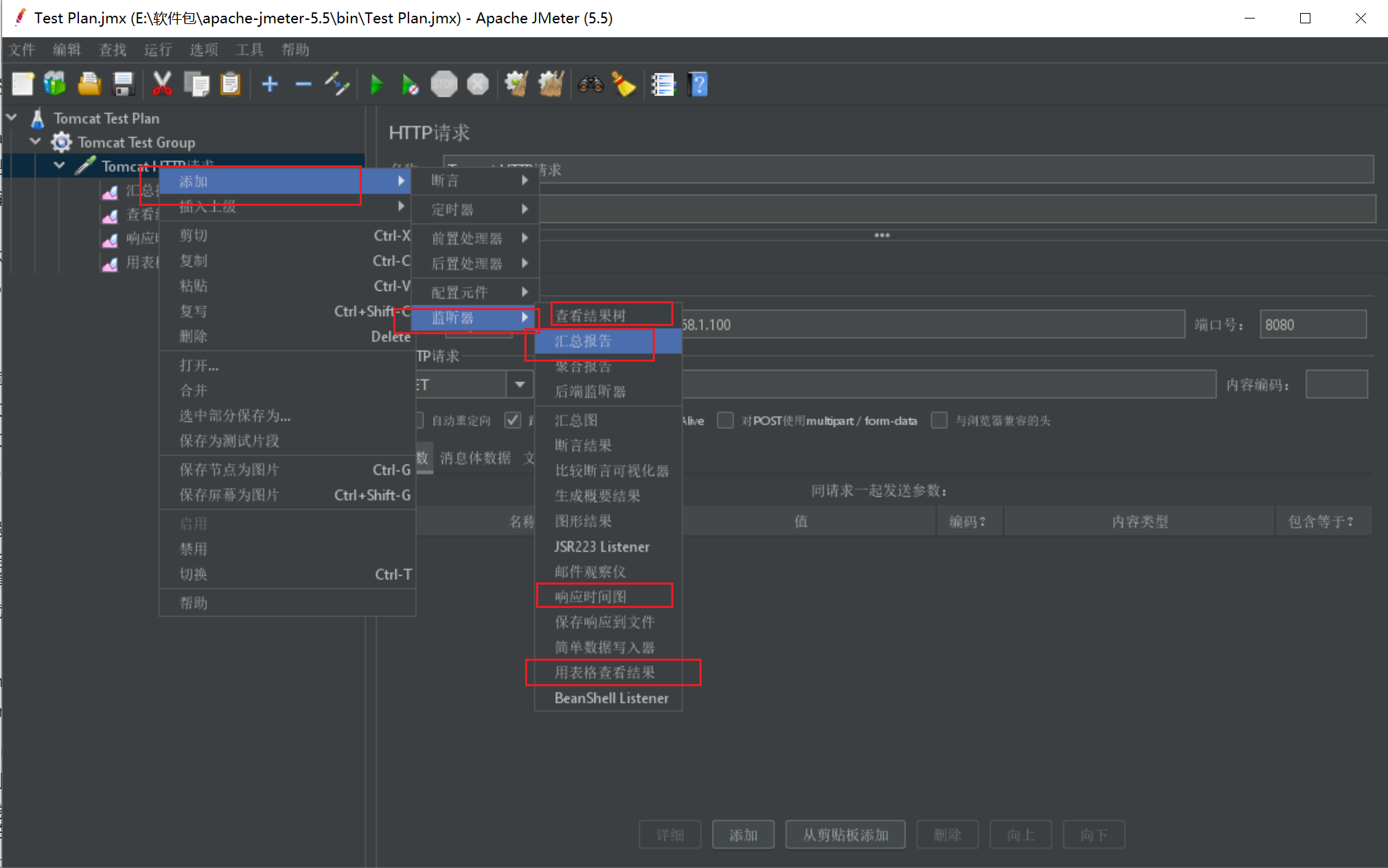Collapse the Tomcat HTTP请求 node

[x=60, y=165]
